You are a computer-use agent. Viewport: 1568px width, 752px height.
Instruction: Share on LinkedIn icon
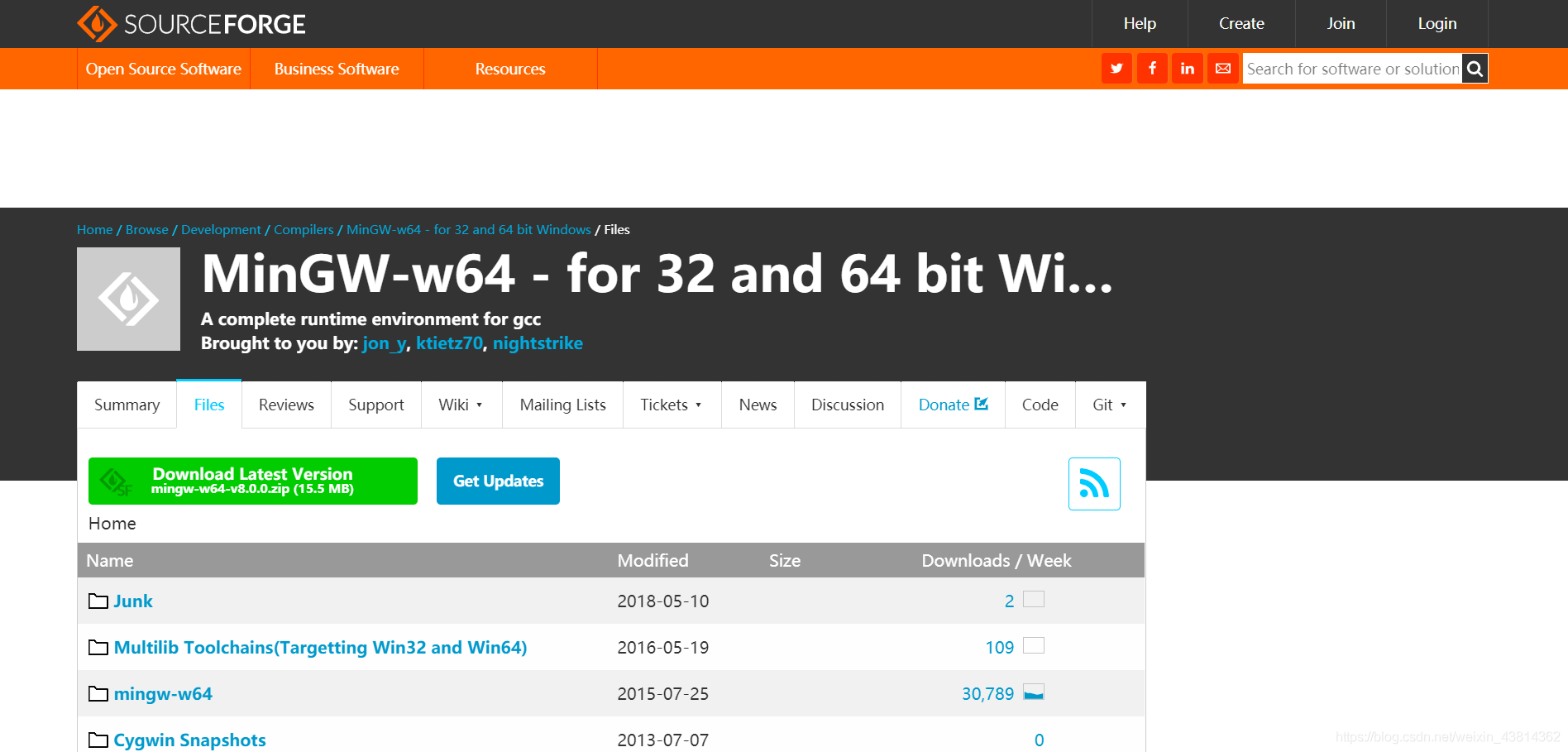point(1188,69)
